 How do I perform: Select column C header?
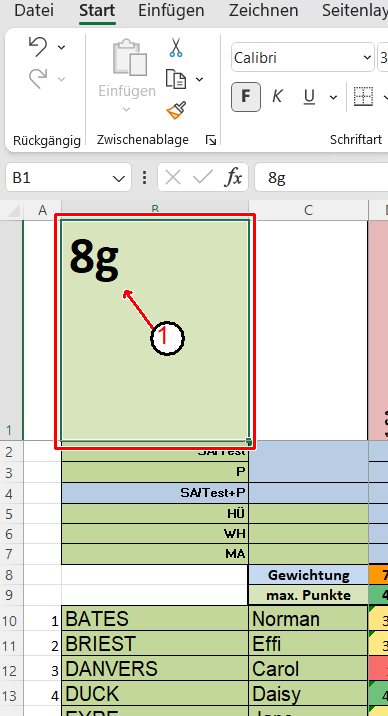(x=309, y=210)
